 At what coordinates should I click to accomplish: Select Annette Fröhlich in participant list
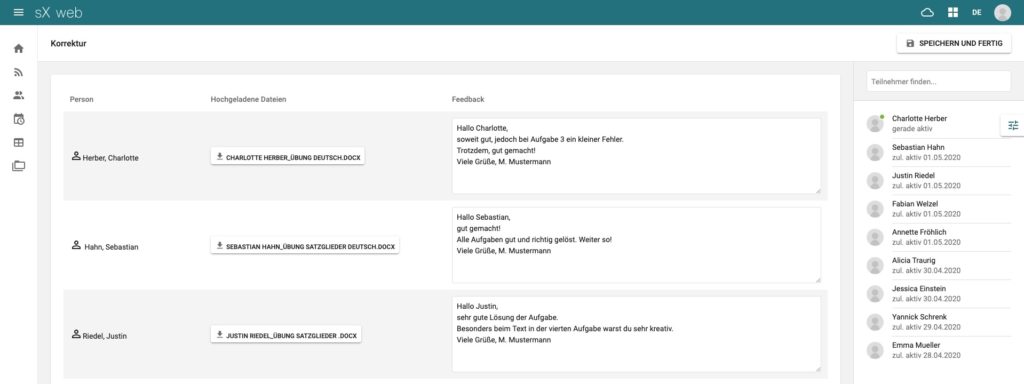(x=938, y=237)
